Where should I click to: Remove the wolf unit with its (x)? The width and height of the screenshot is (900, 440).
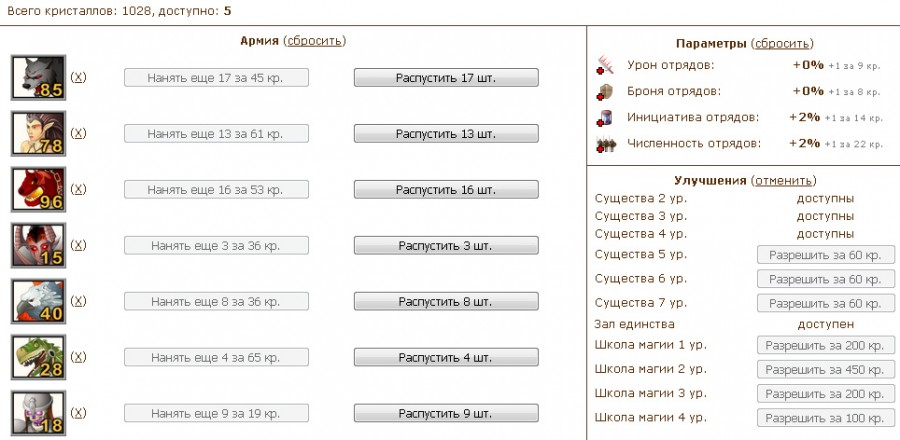(x=78, y=77)
